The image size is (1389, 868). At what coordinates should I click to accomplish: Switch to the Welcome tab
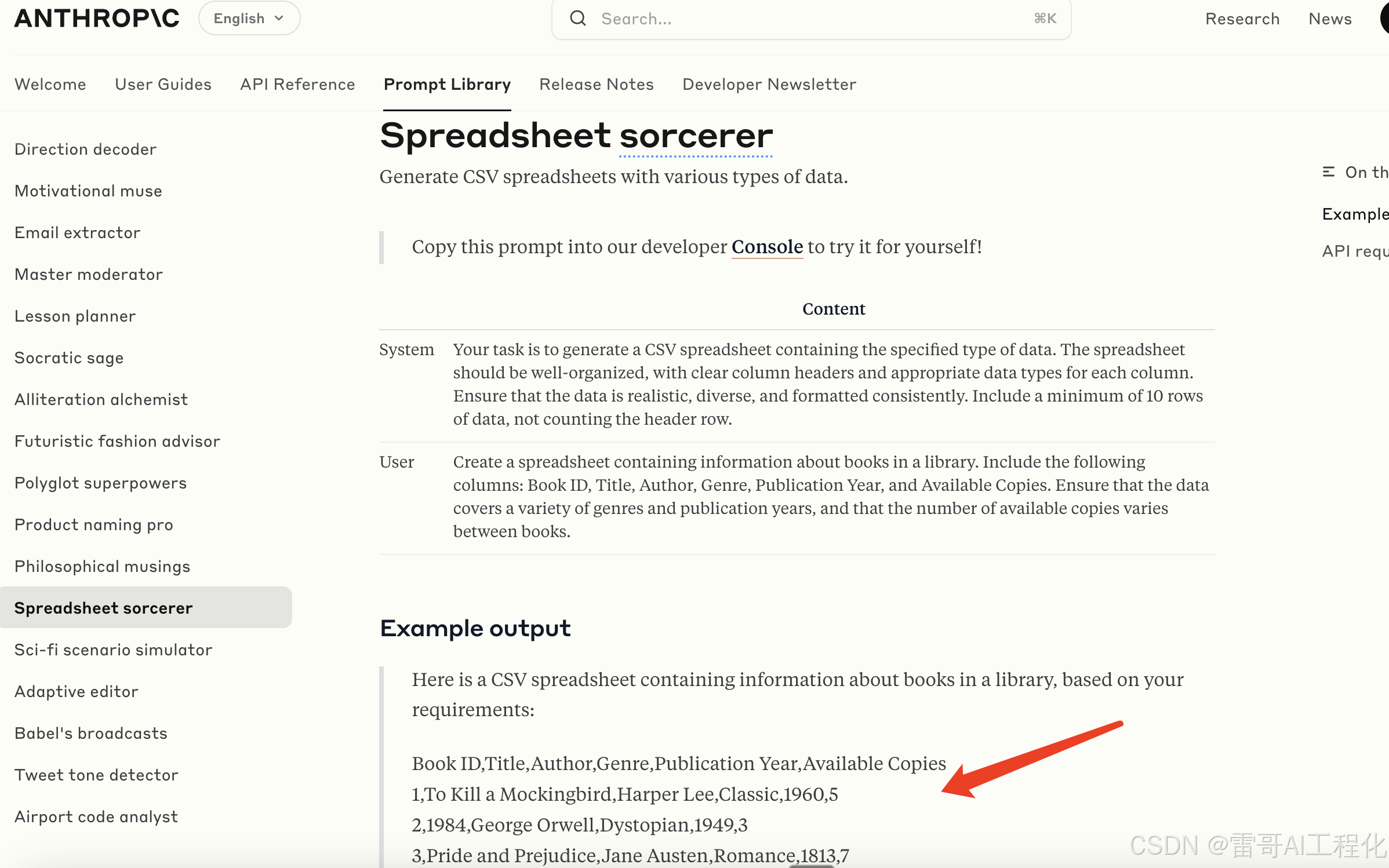(50, 85)
